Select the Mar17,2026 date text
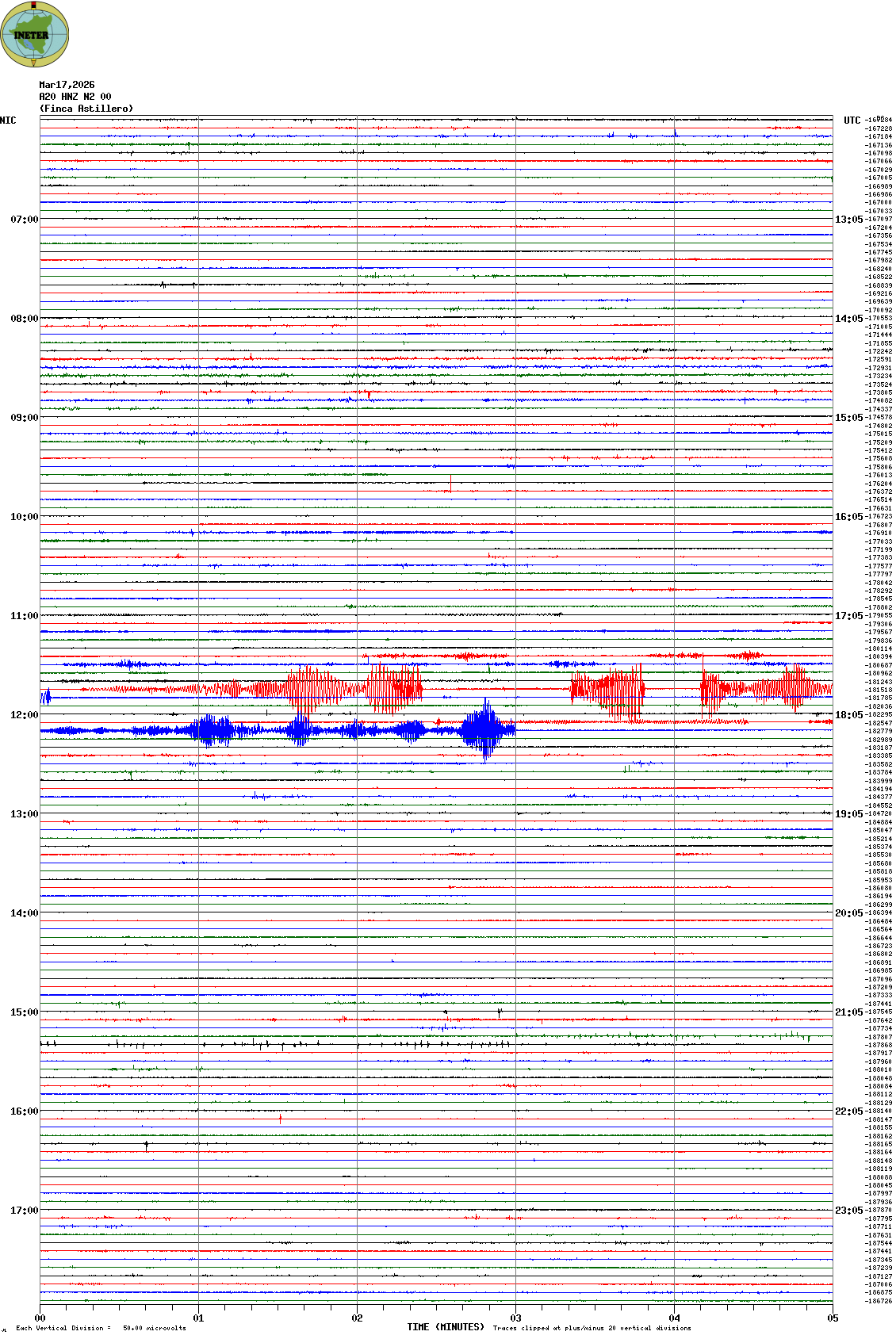 click(67, 85)
